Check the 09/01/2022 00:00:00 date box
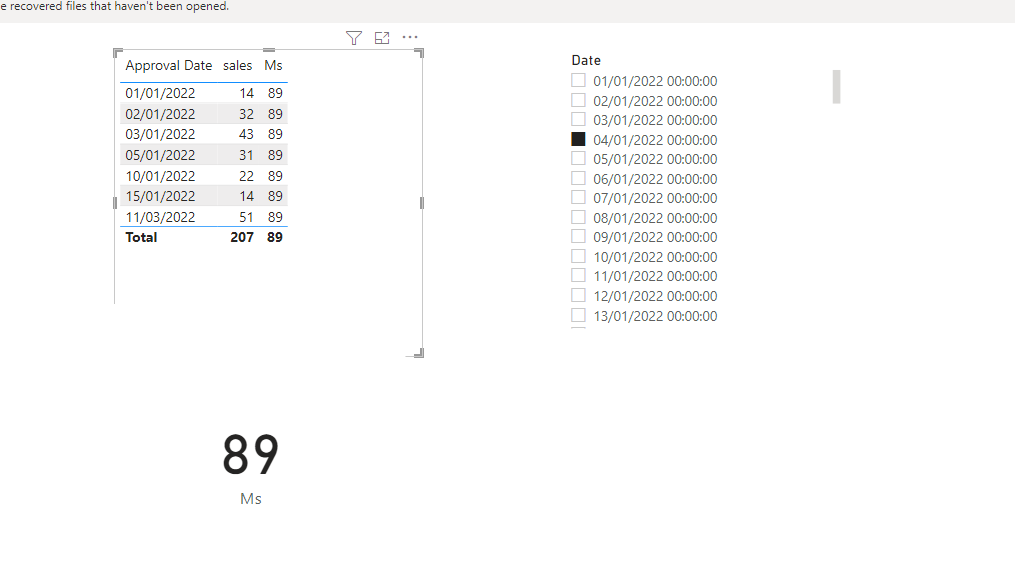Screen dimensions: 1015x580 [578, 236]
